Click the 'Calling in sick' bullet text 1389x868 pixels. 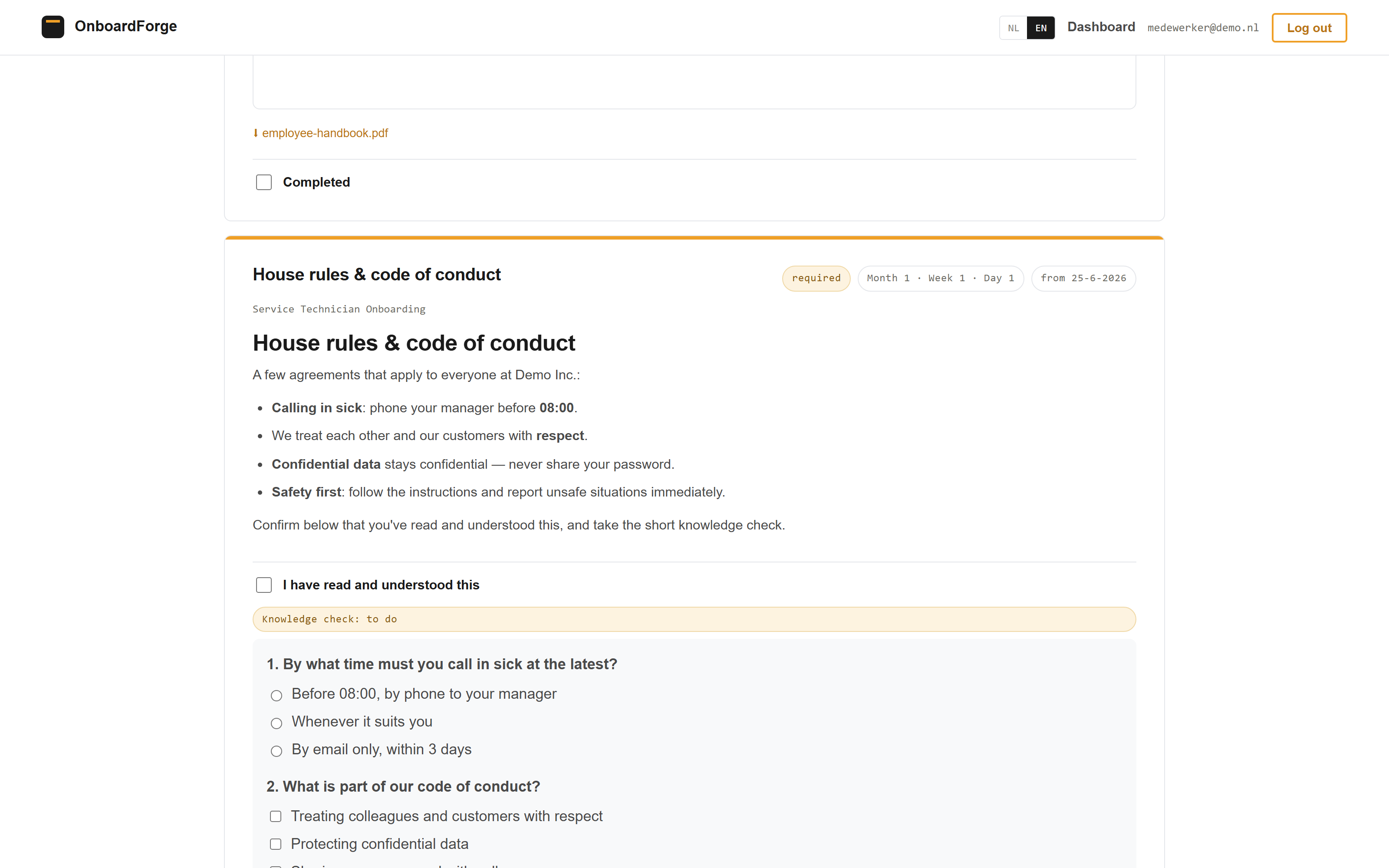coord(424,408)
